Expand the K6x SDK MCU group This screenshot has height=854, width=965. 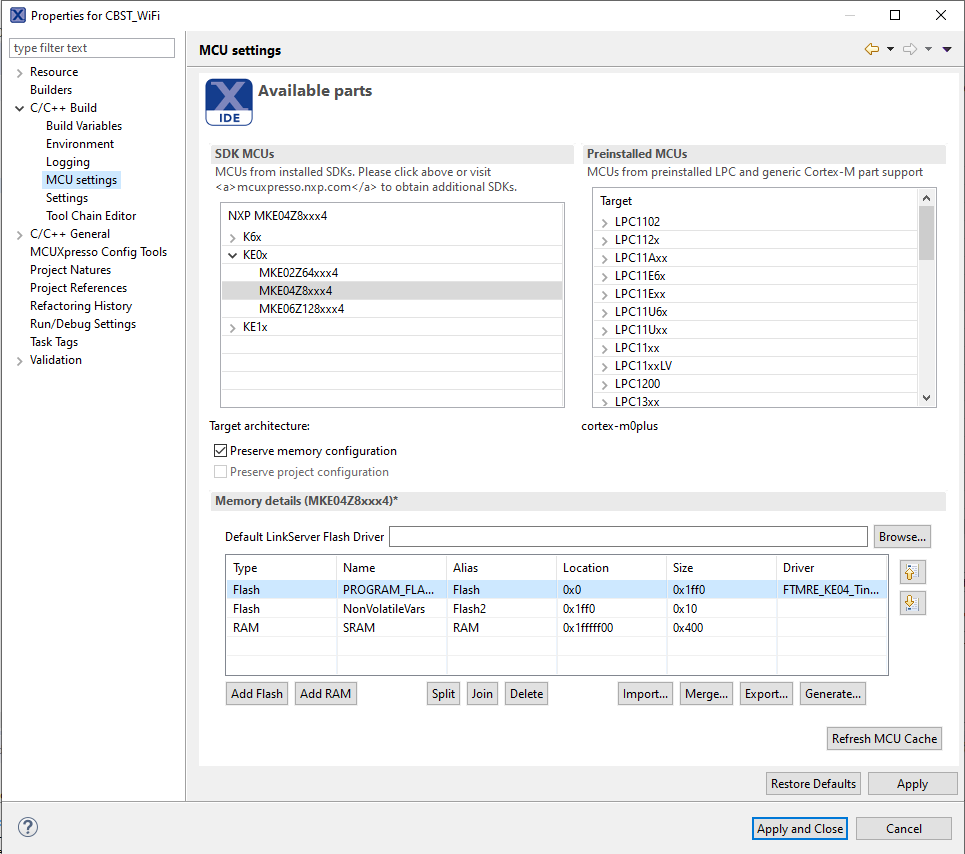[x=232, y=237]
